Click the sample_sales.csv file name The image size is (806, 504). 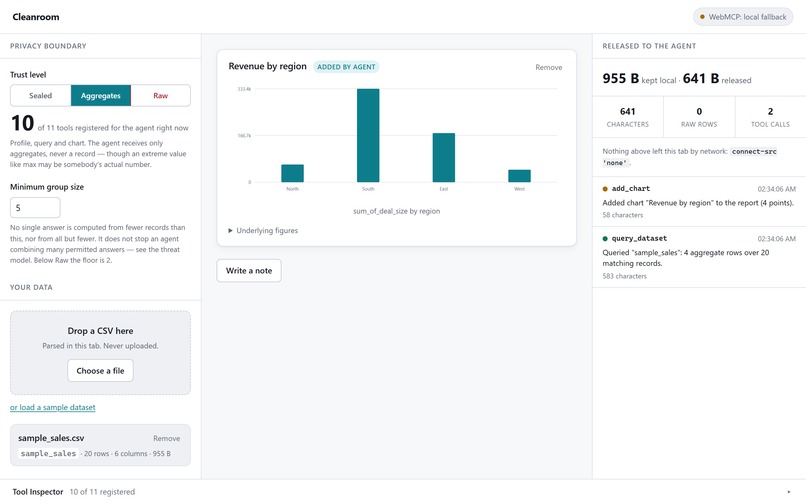pyautogui.click(x=51, y=438)
